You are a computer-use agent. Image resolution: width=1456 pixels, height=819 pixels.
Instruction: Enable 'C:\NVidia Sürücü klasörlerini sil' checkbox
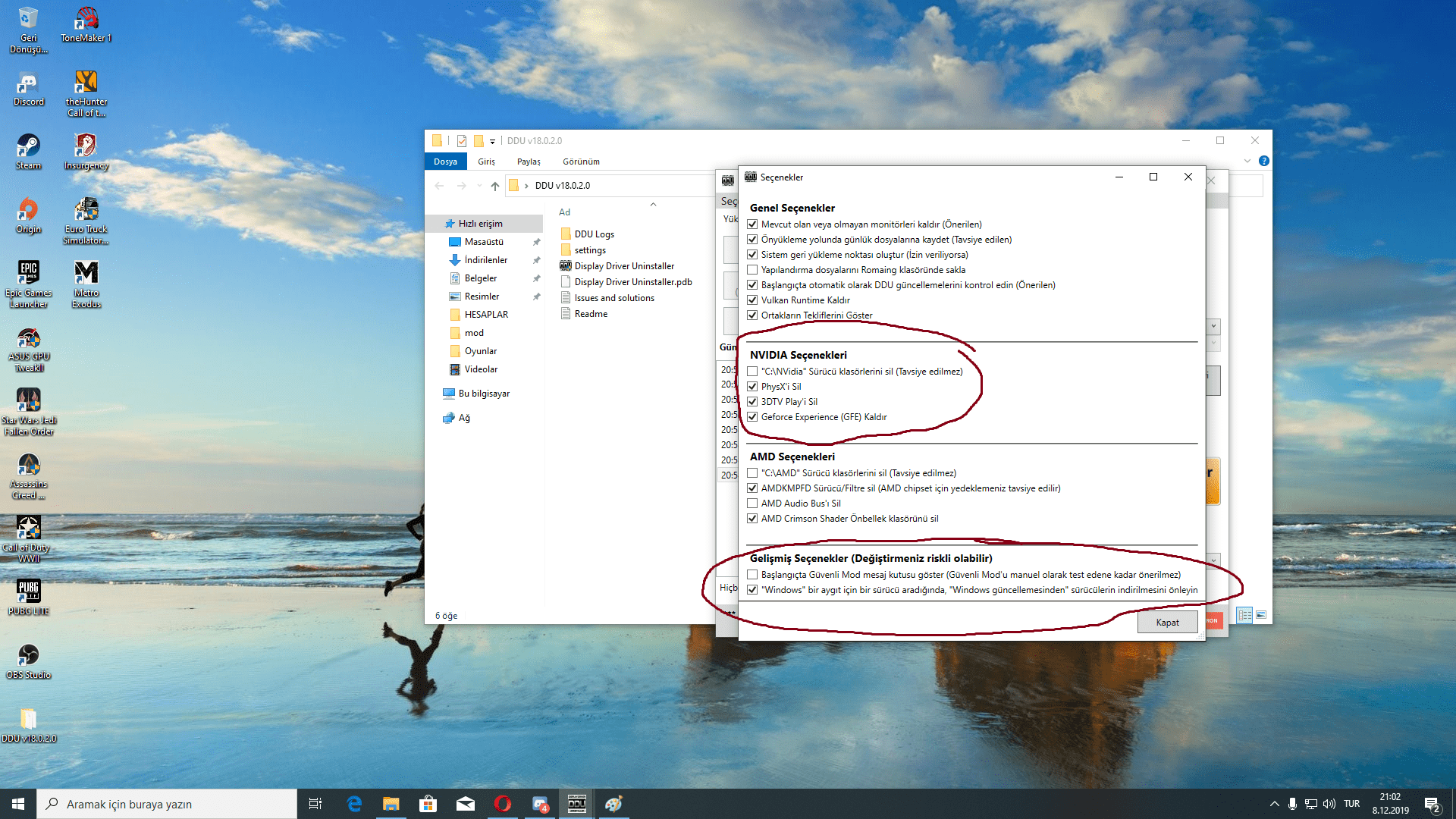(752, 372)
